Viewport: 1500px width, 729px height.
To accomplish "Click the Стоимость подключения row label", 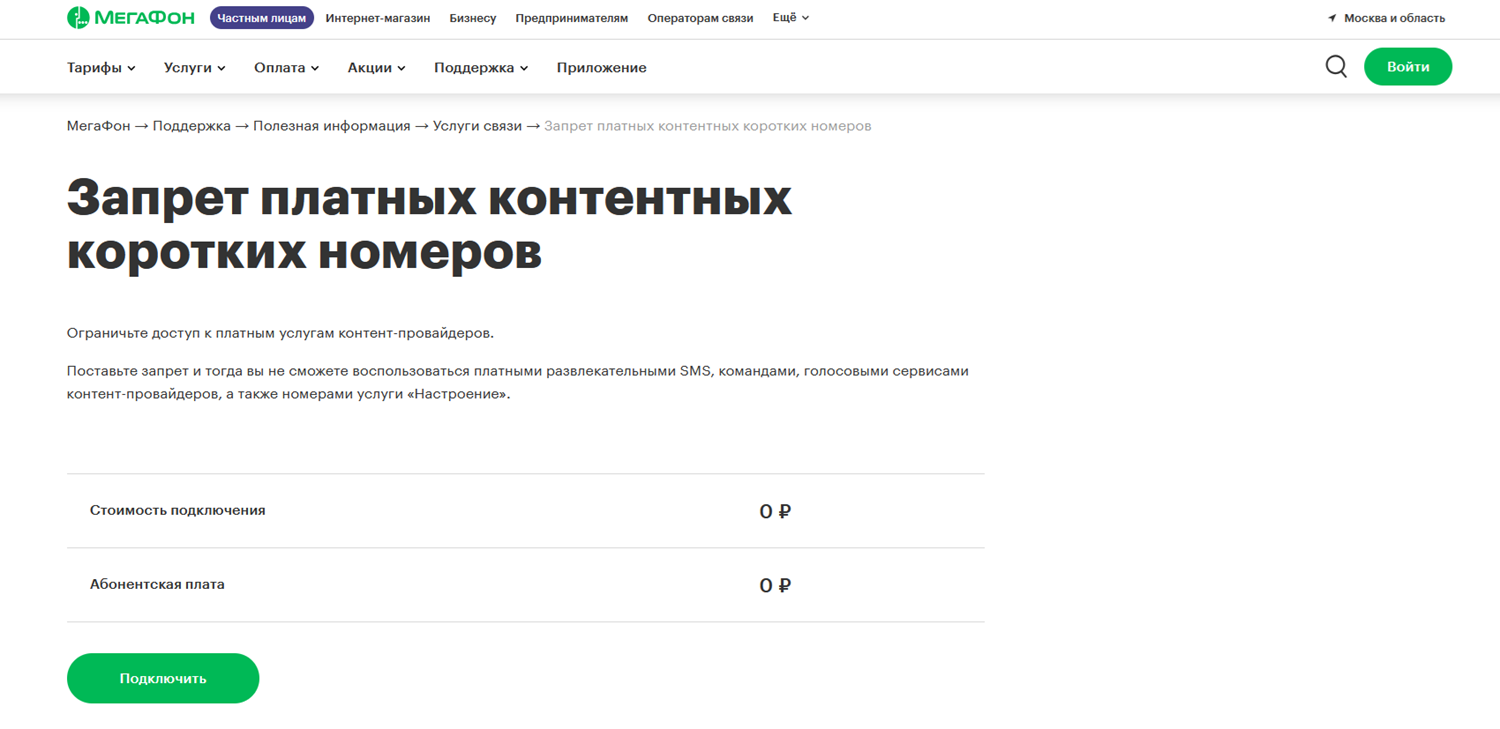I will (x=178, y=510).
